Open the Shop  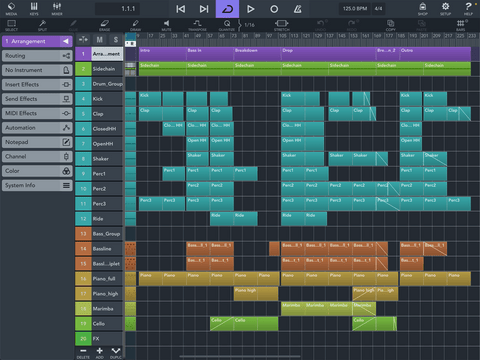tap(423, 9)
